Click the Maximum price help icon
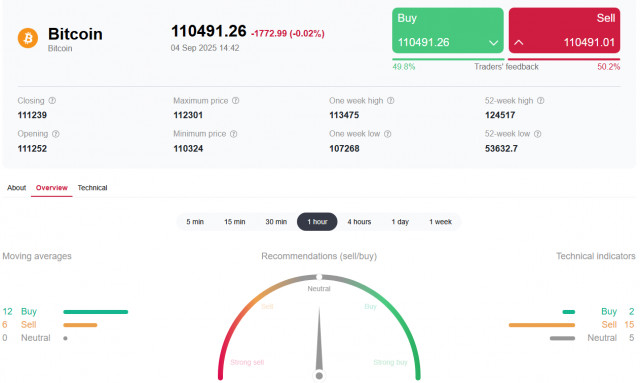This screenshot has height=383, width=640. click(x=236, y=100)
